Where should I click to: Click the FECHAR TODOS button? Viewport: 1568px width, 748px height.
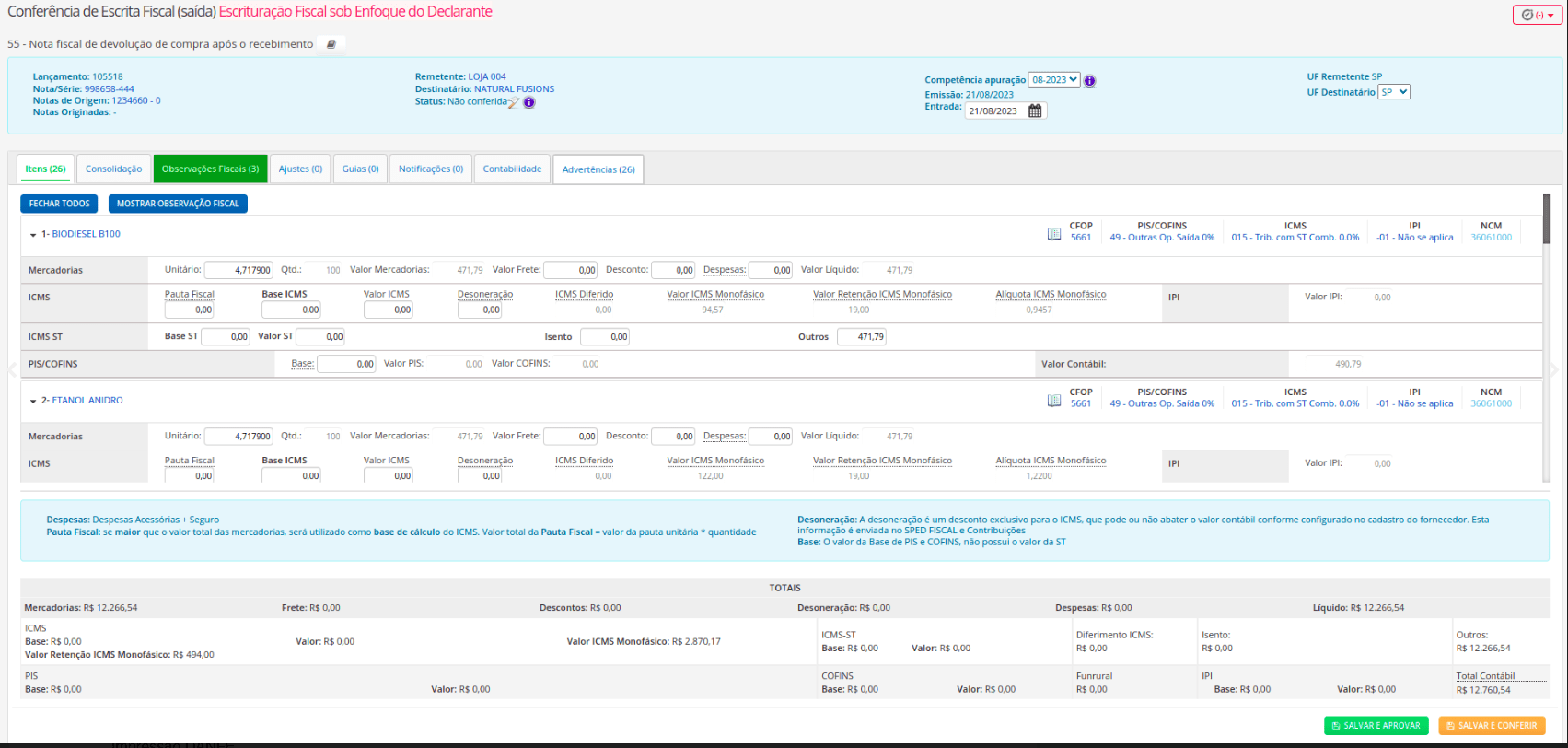click(x=59, y=204)
